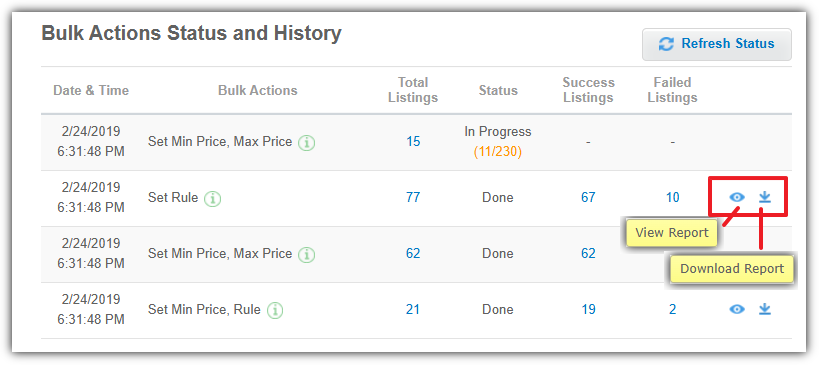Viewport: 819px width, 365px height.
Task: Download report for Set Min Price, Rule row
Action: tap(765, 310)
